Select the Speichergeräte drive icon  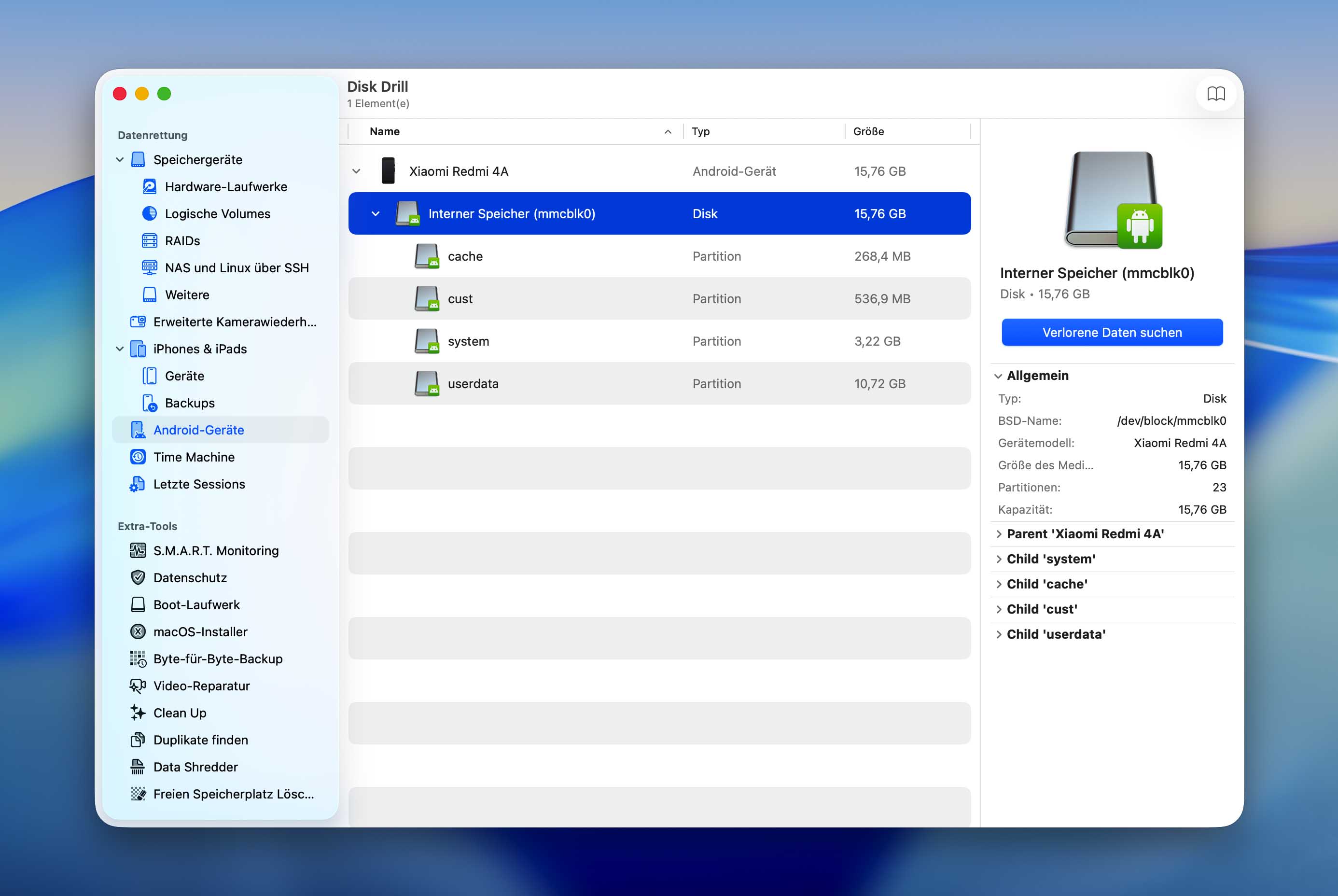pyautogui.click(x=138, y=159)
